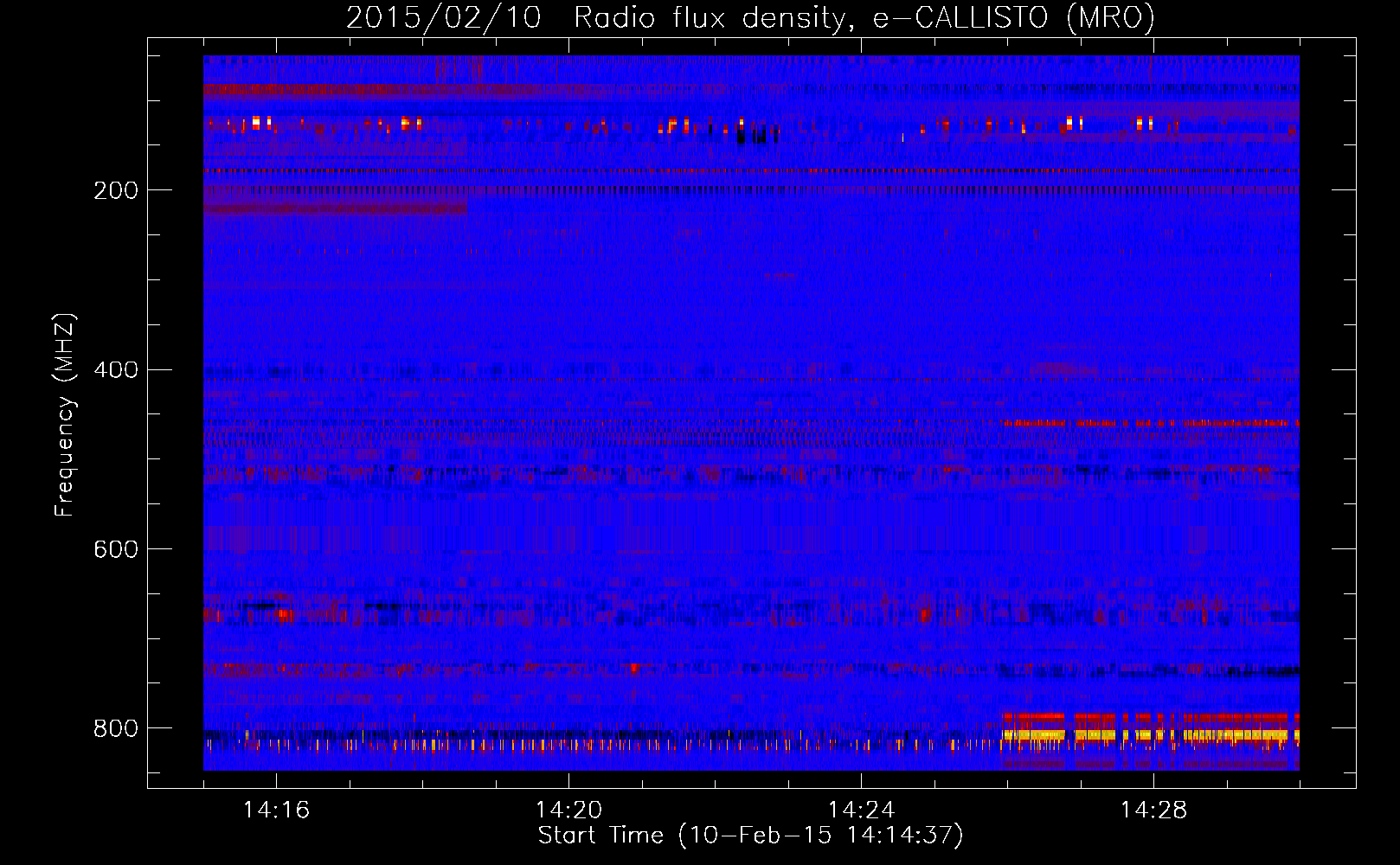
Task: Click the 800 frequency tick label
Action: (x=116, y=728)
